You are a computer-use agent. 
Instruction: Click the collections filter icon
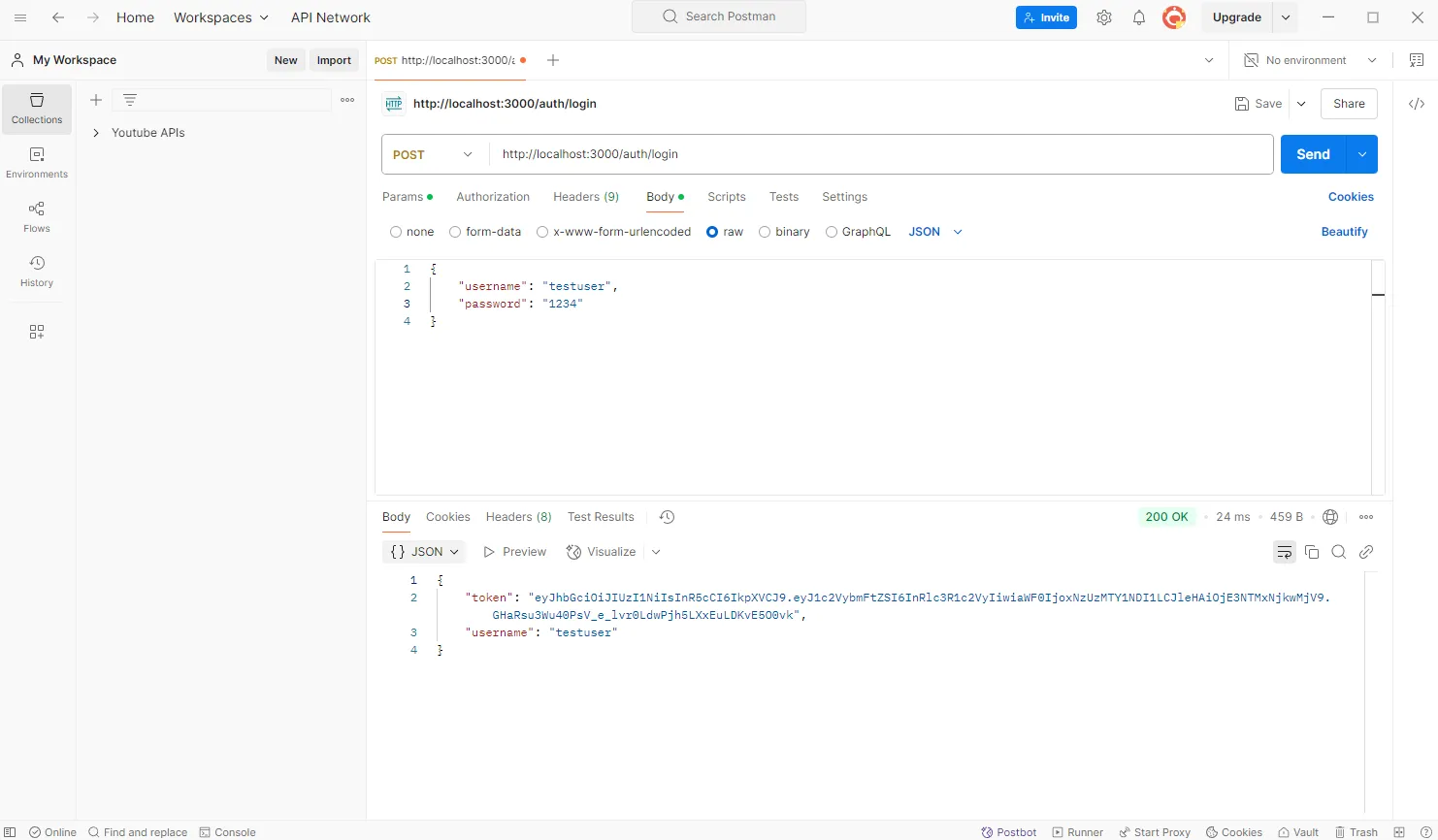click(x=130, y=100)
